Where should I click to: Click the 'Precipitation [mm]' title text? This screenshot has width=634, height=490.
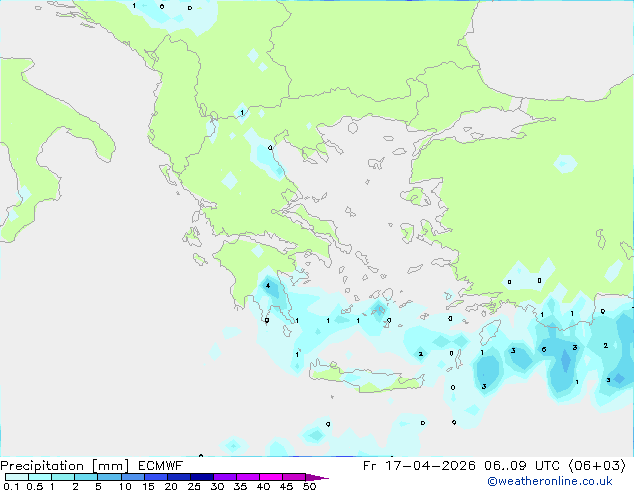pyautogui.click(x=65, y=466)
